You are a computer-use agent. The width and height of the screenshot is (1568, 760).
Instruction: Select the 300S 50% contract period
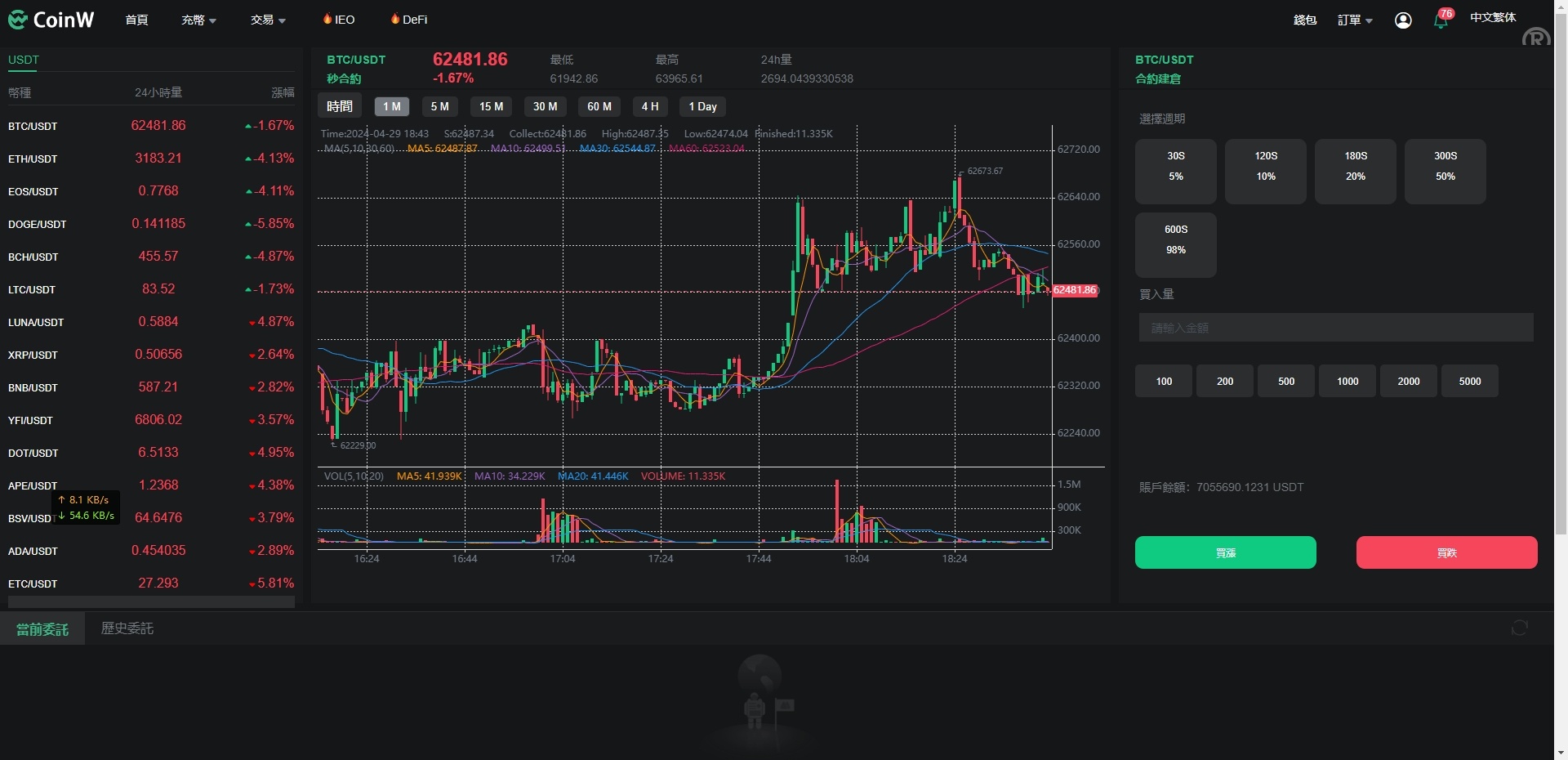pyautogui.click(x=1445, y=171)
